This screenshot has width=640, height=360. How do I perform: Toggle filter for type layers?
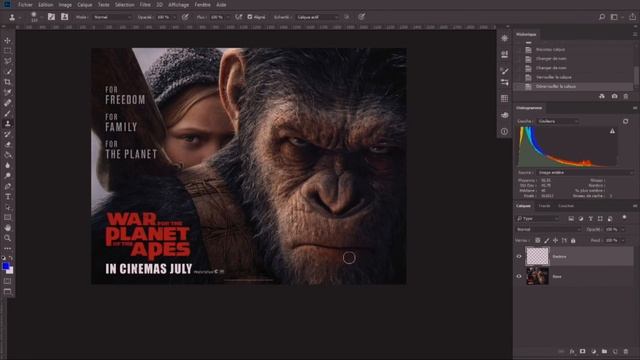click(x=591, y=219)
